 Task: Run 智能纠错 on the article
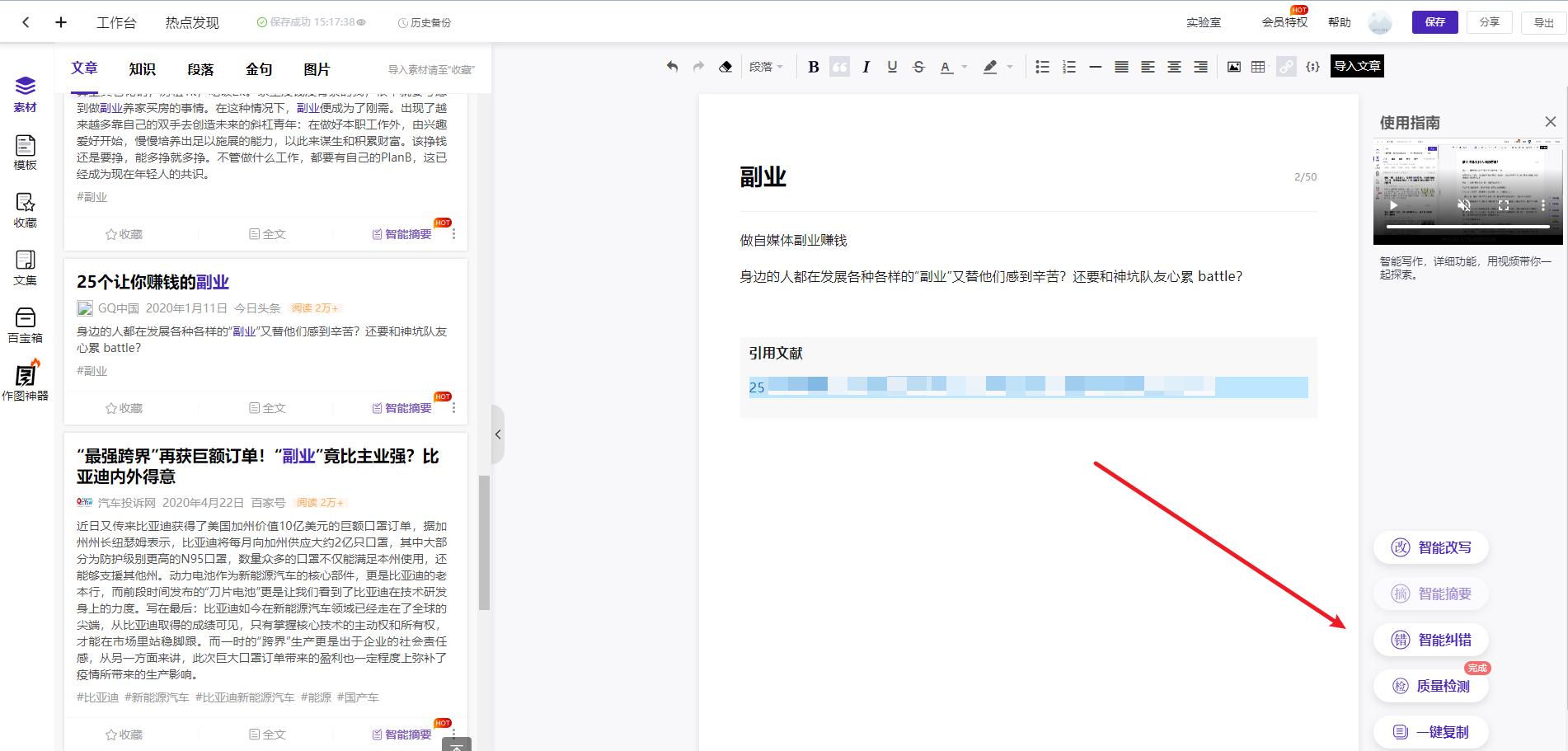1430,639
